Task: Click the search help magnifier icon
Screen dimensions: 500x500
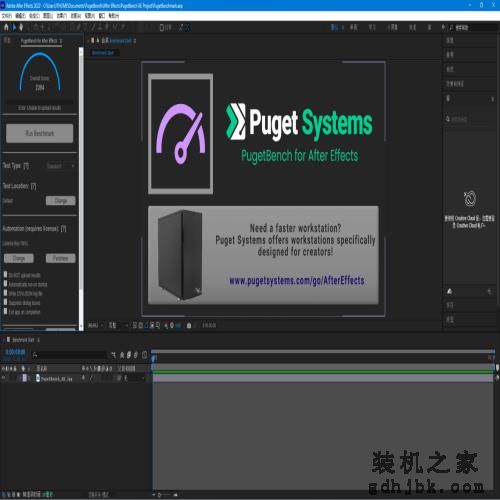Action: click(451, 28)
